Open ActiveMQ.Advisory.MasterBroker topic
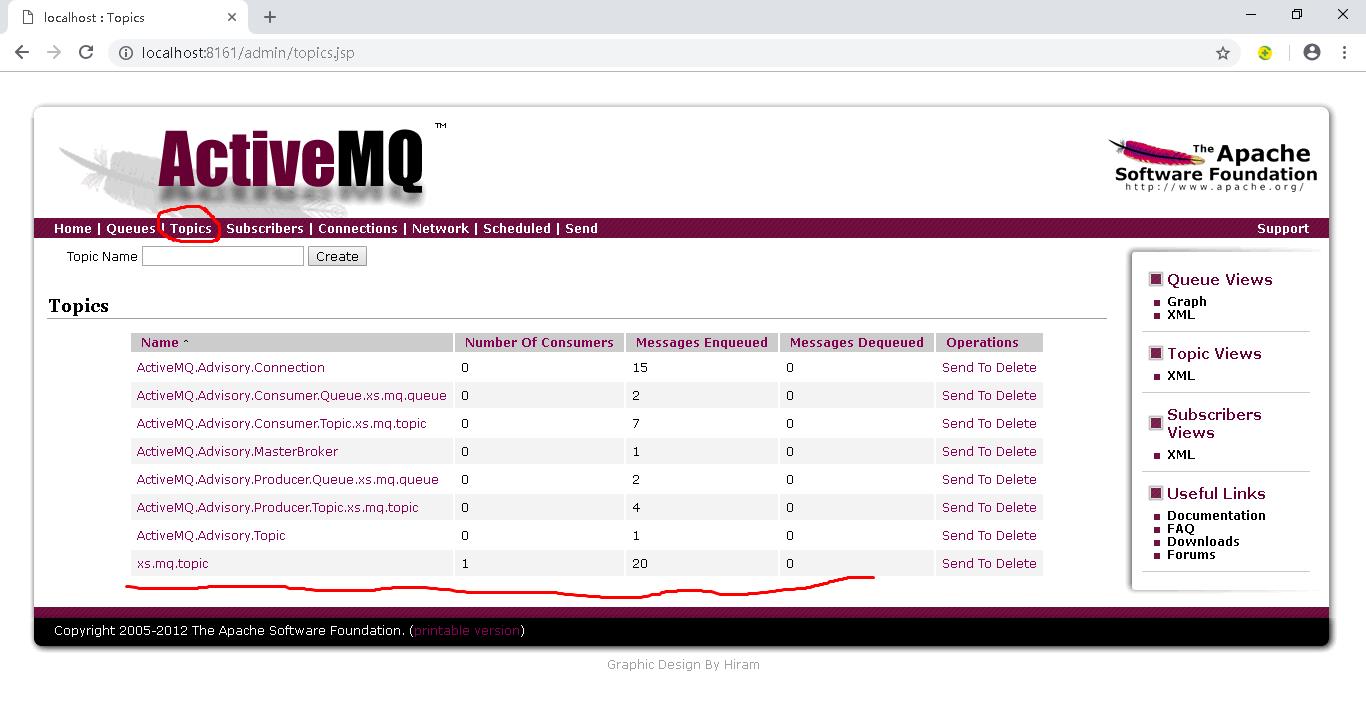 237,451
